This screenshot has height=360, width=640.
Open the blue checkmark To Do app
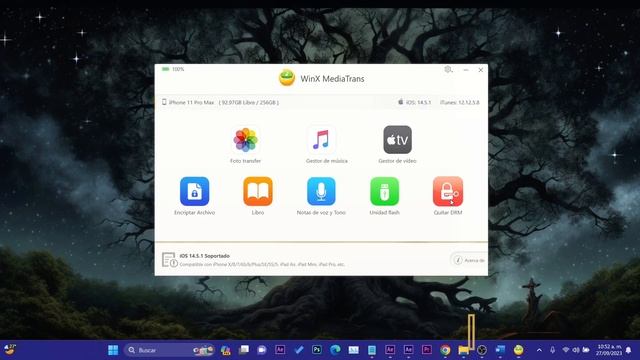[299, 350]
